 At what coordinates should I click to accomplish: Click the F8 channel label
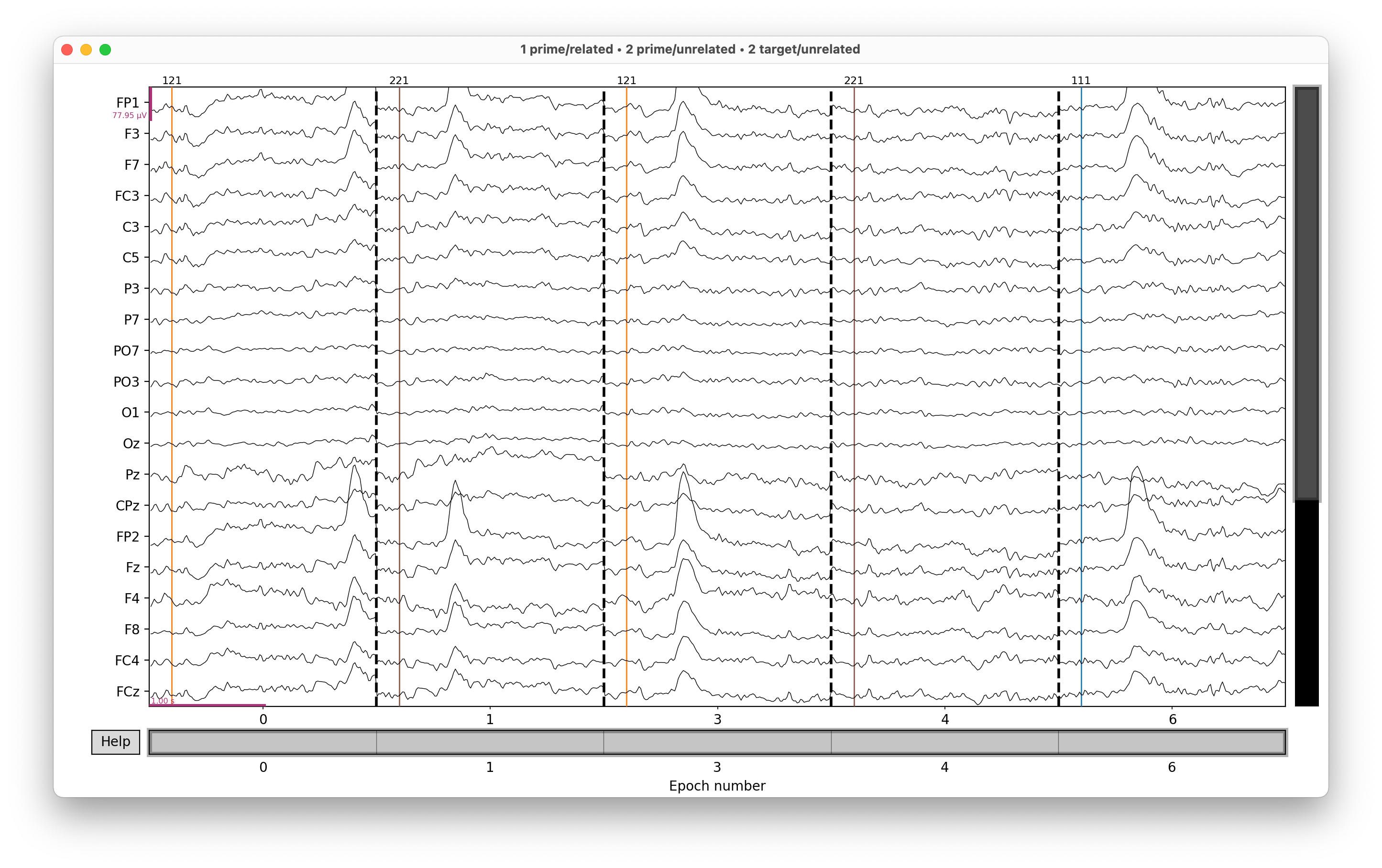coord(132,629)
